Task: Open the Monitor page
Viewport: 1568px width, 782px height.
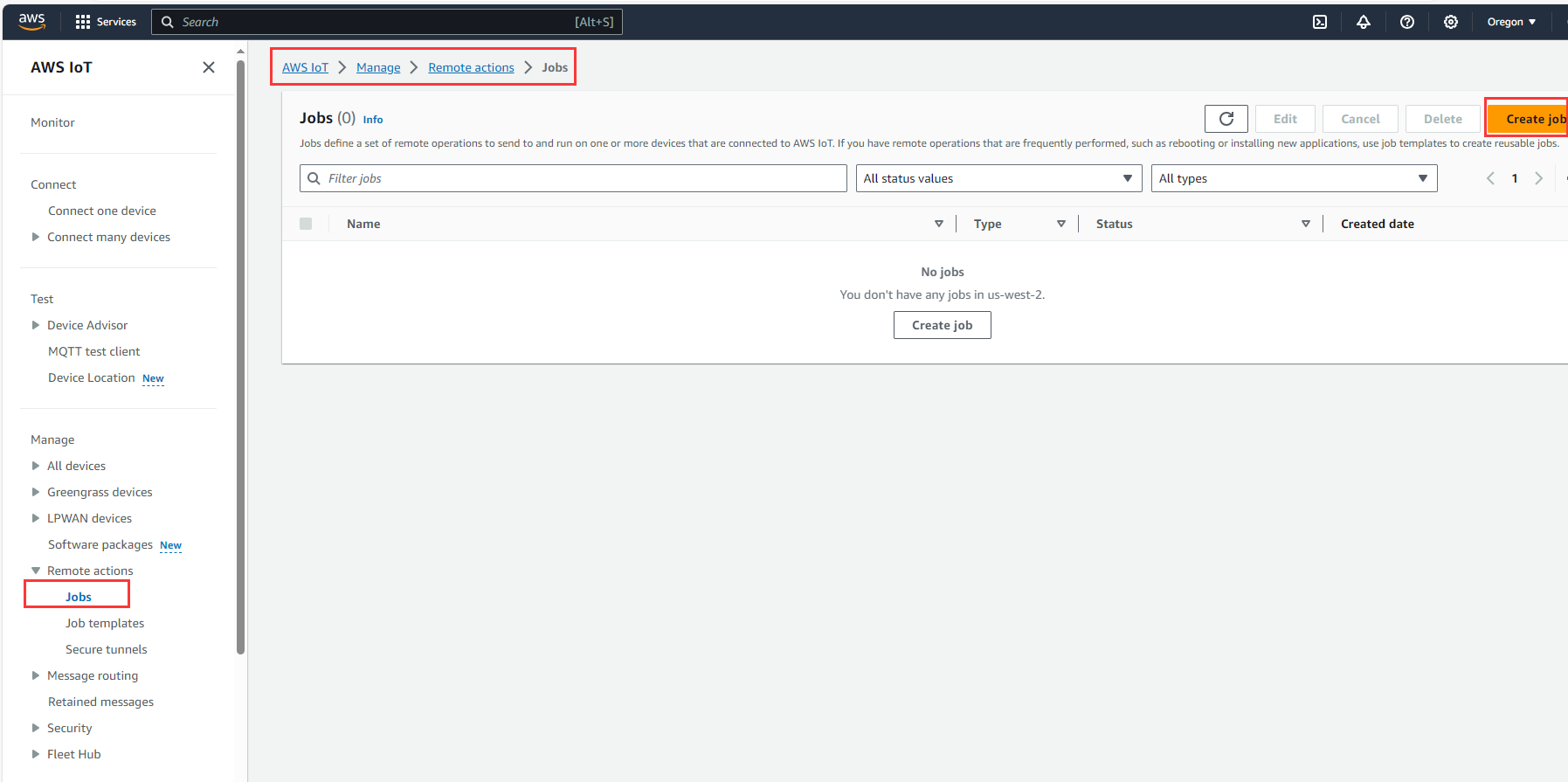Action: click(x=52, y=122)
